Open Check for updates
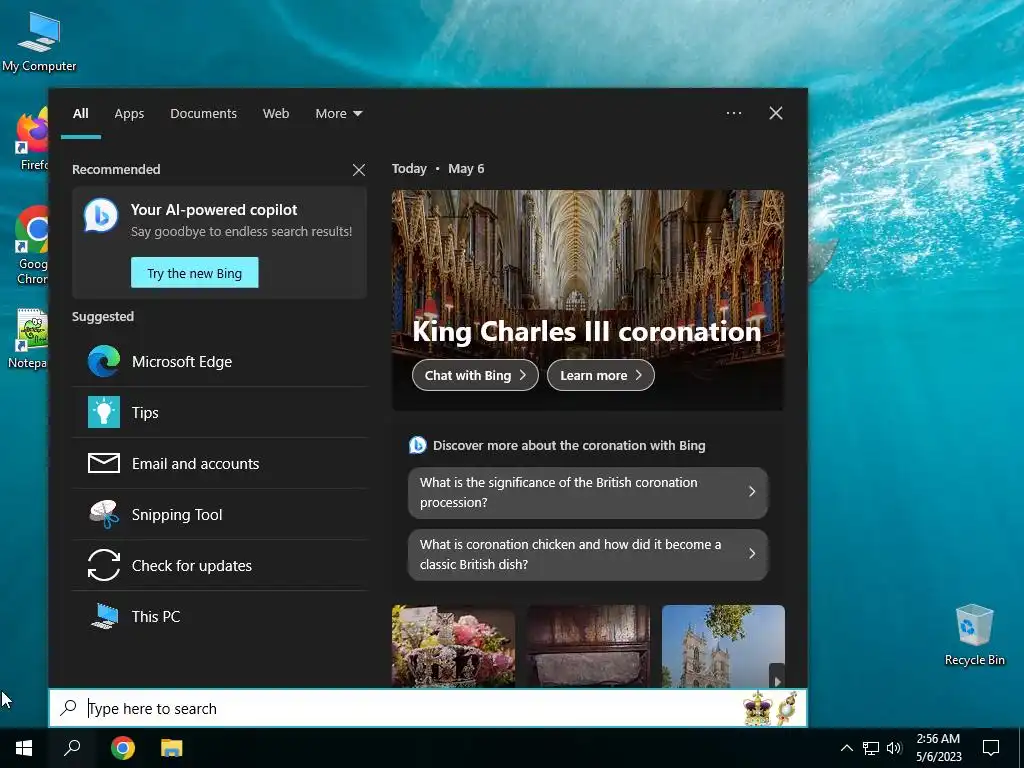Screen dimensions: 1024x768 tap(219, 566)
